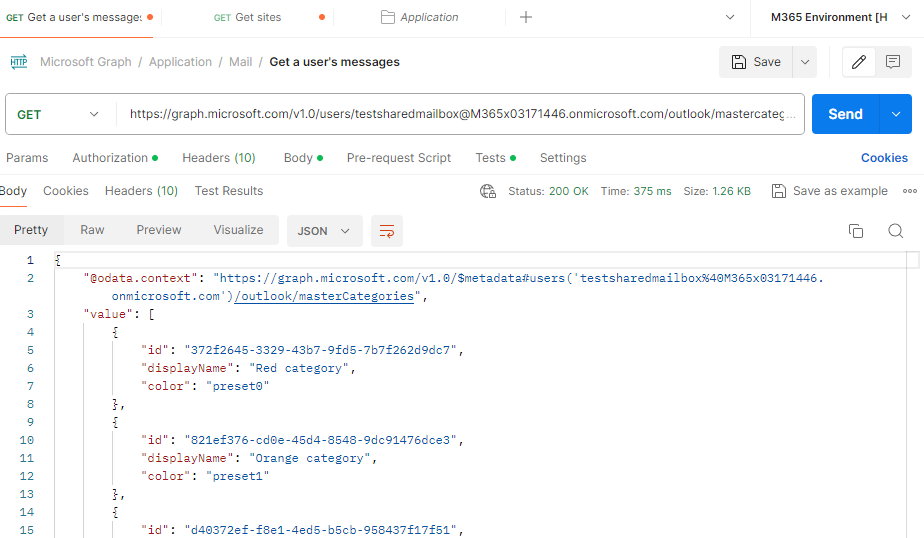Viewport: 924px width, 538px height.
Task: Open the request Headers (10) tab
Action: [x=219, y=158]
